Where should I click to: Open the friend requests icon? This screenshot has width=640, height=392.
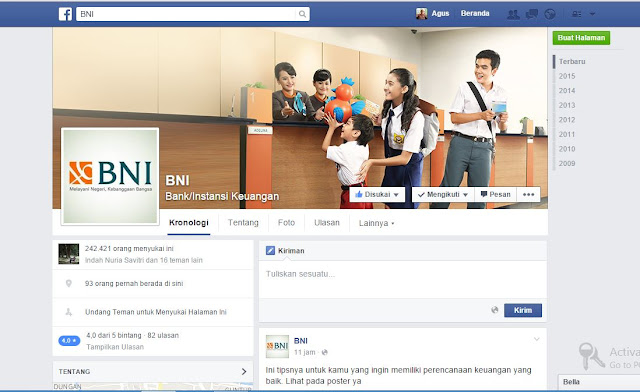[513, 14]
